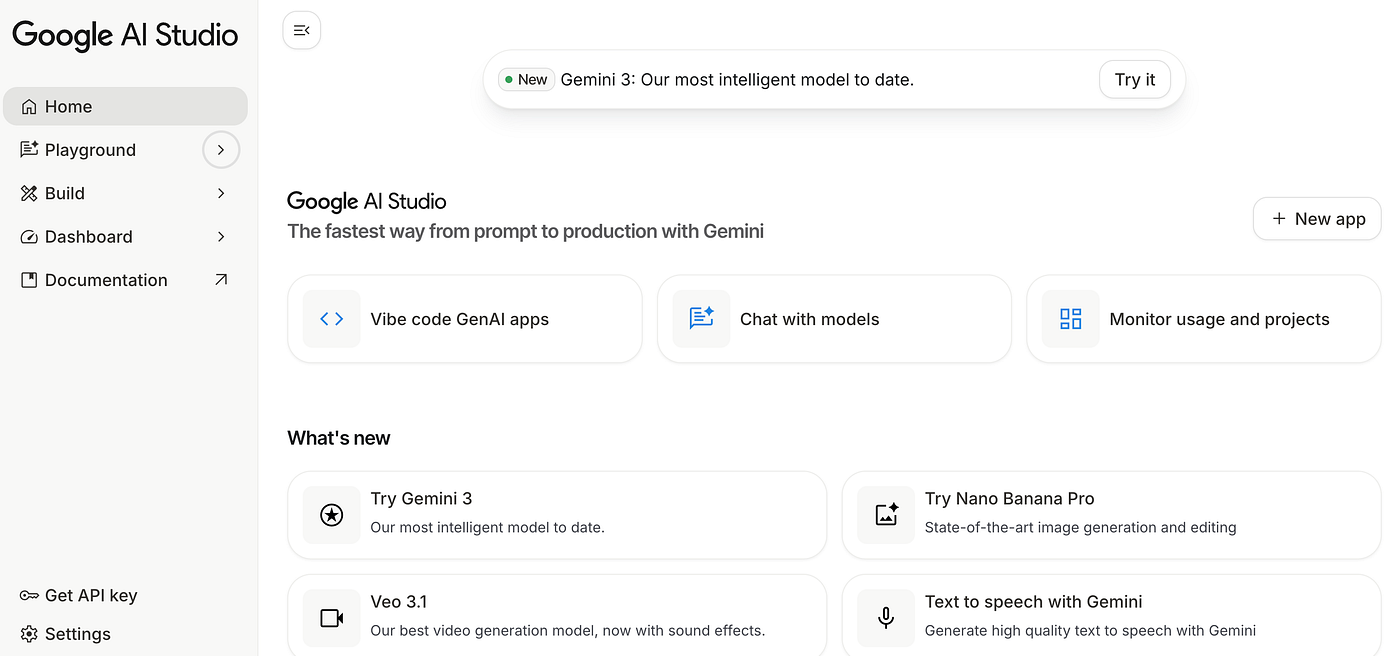Click the "Google AI Studio" main page heading
1400x656 pixels.
tap(367, 201)
